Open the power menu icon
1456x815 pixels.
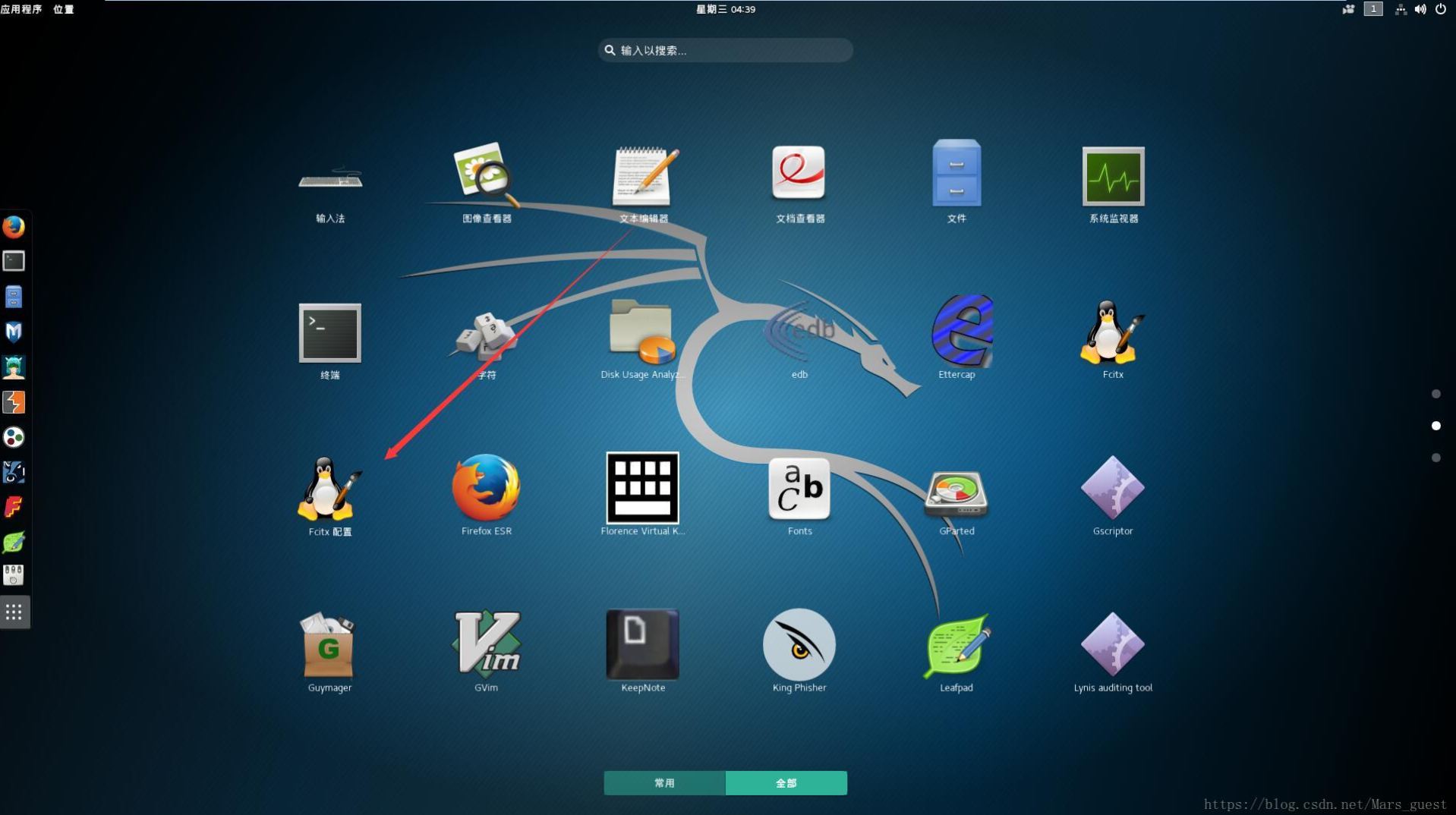(1440, 9)
